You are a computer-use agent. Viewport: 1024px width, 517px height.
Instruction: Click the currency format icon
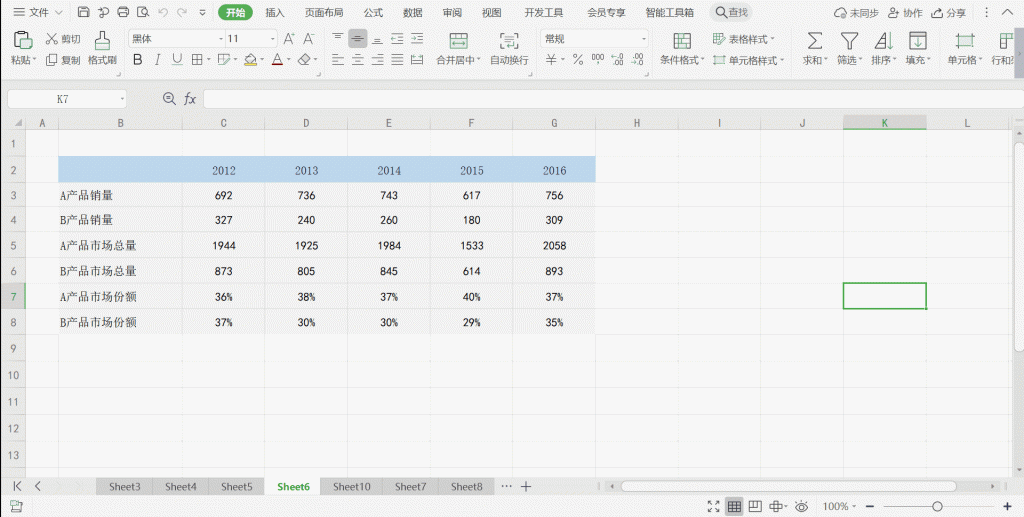551,60
